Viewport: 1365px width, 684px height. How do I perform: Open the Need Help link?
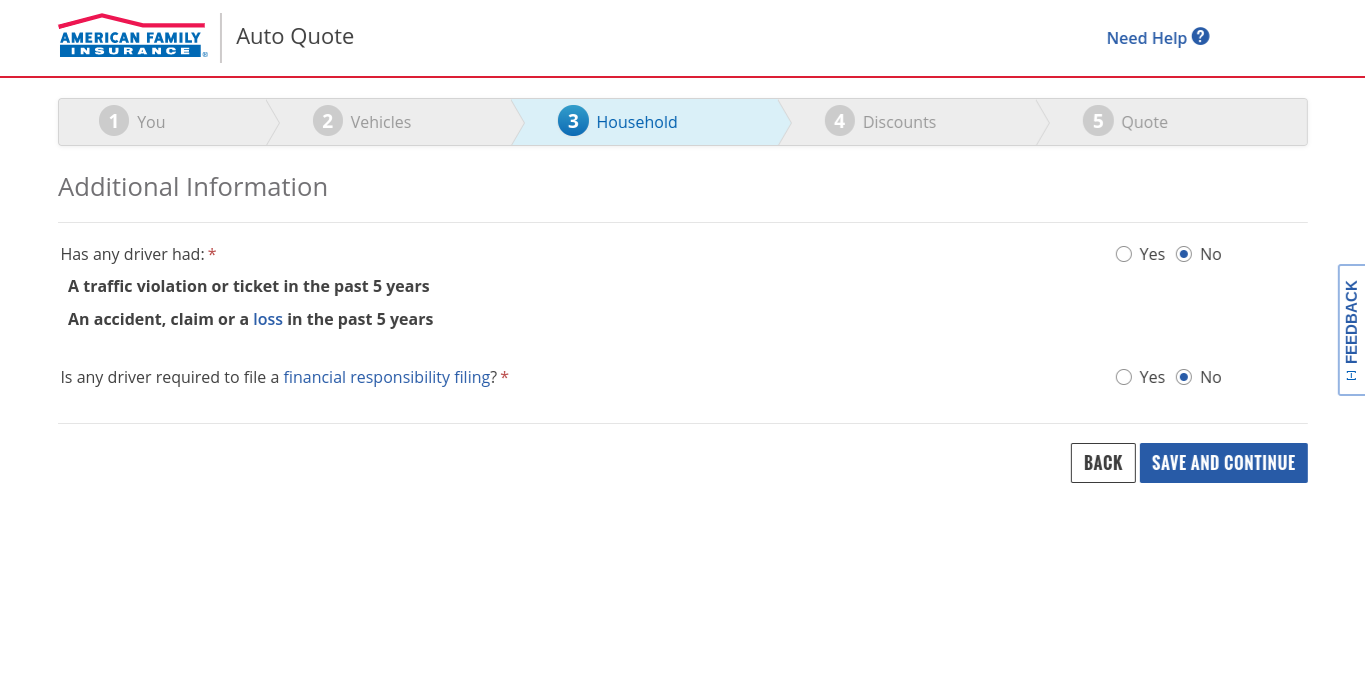(1146, 38)
